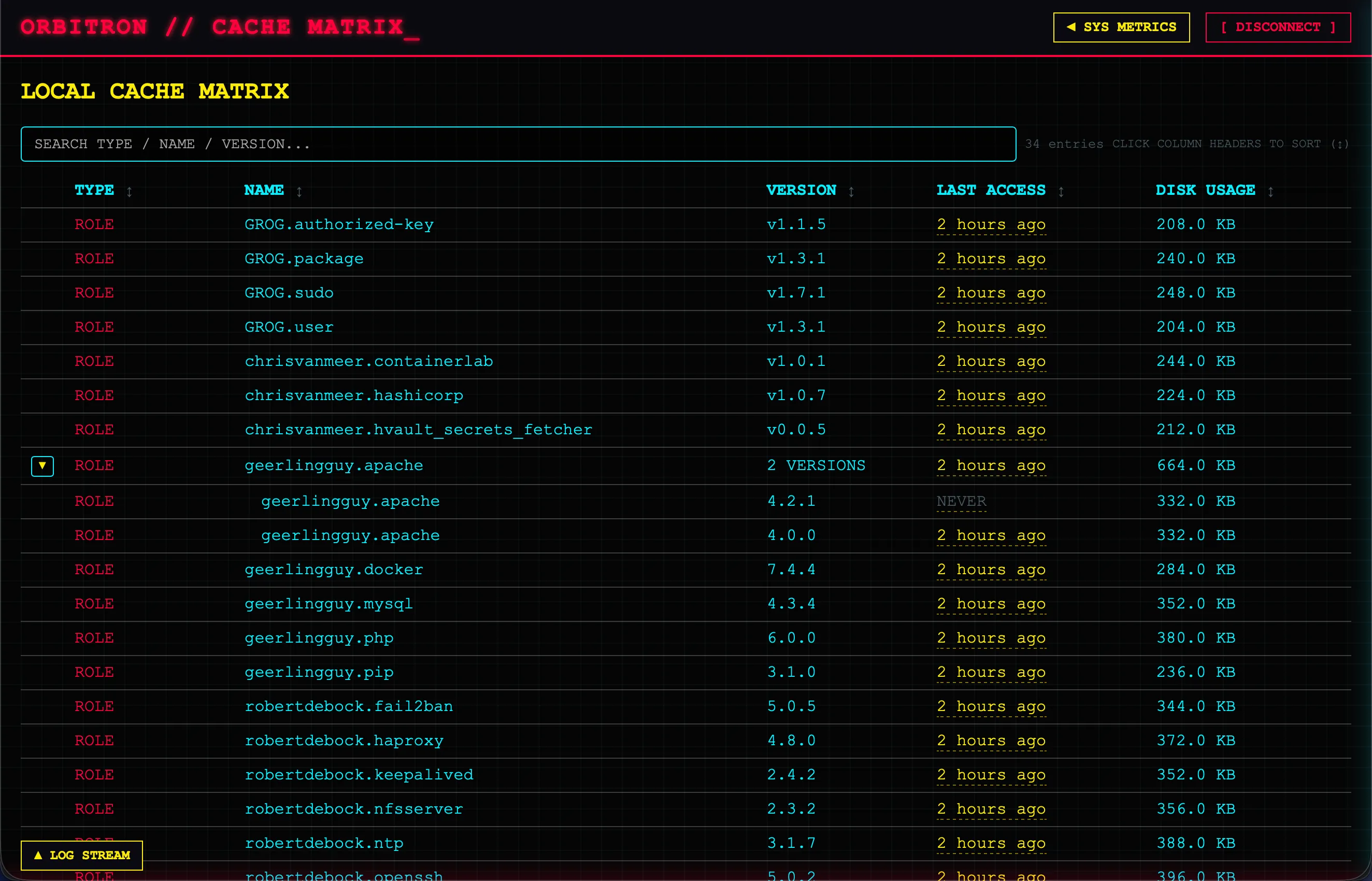
Task: Click version 7.4.4 of geerlingguy.docker
Action: click(791, 569)
